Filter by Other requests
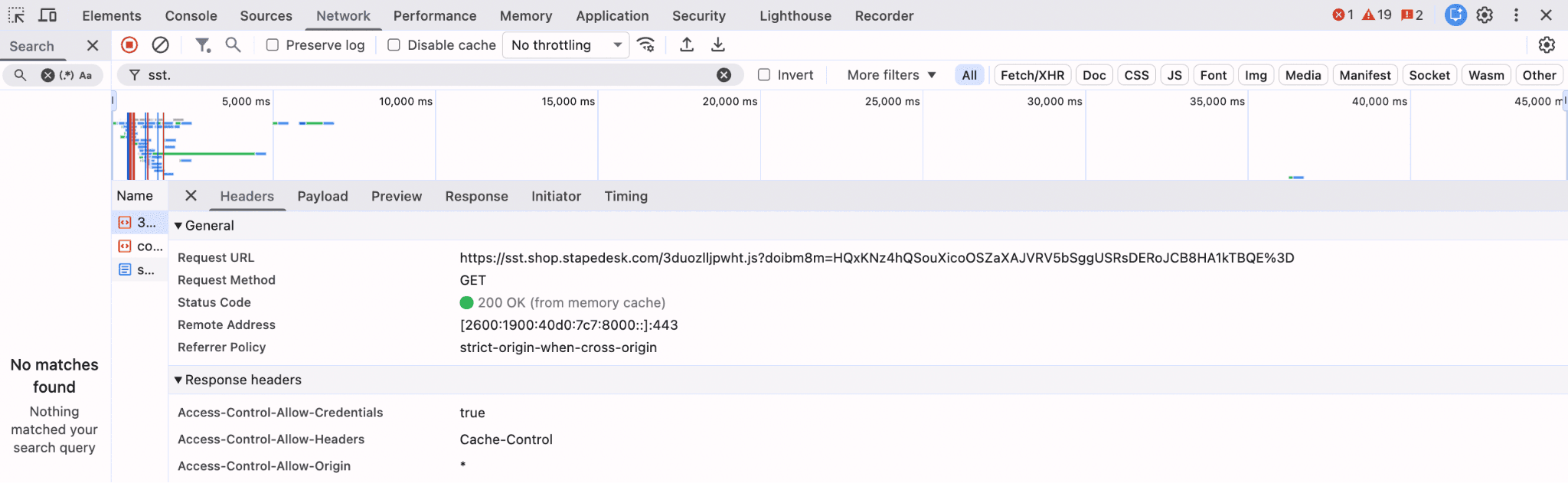The image size is (1568, 483). (1539, 75)
